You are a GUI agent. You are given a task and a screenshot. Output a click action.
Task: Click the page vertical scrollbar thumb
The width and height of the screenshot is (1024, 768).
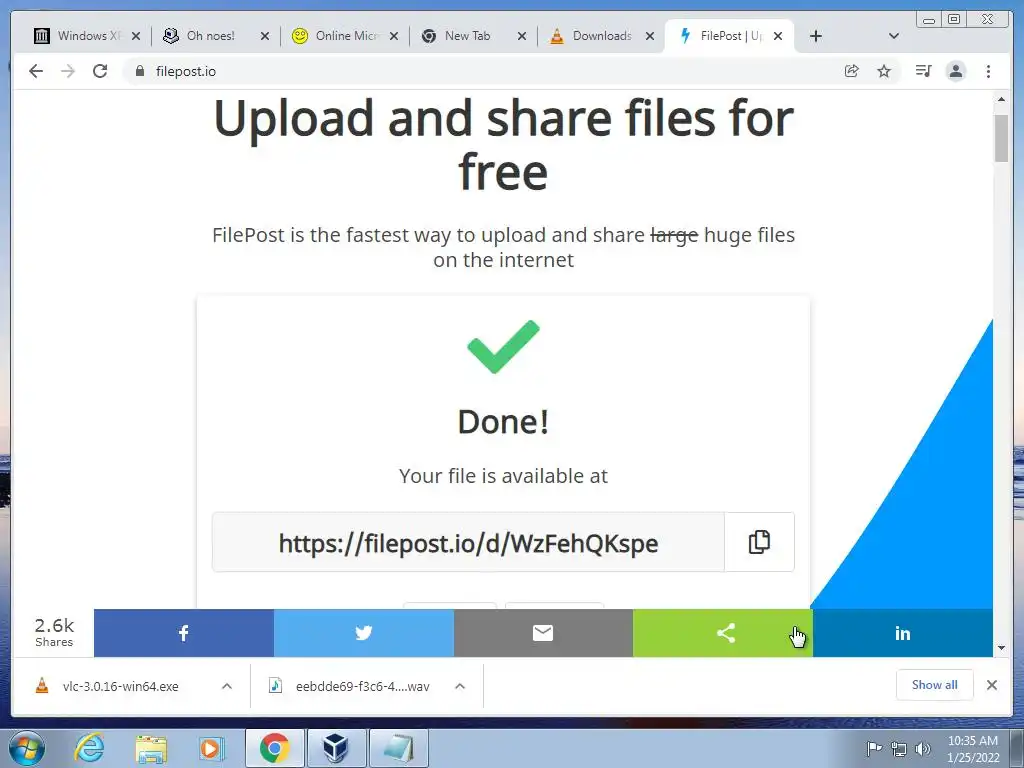(x=1001, y=138)
